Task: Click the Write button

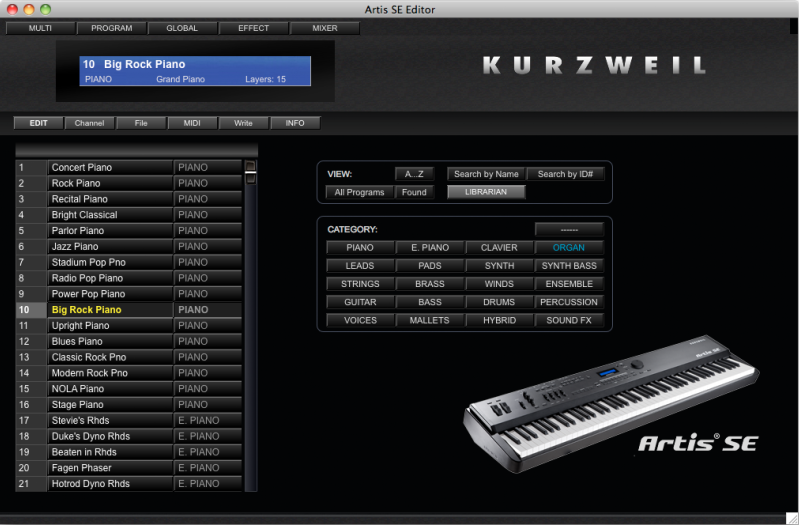Action: (243, 123)
